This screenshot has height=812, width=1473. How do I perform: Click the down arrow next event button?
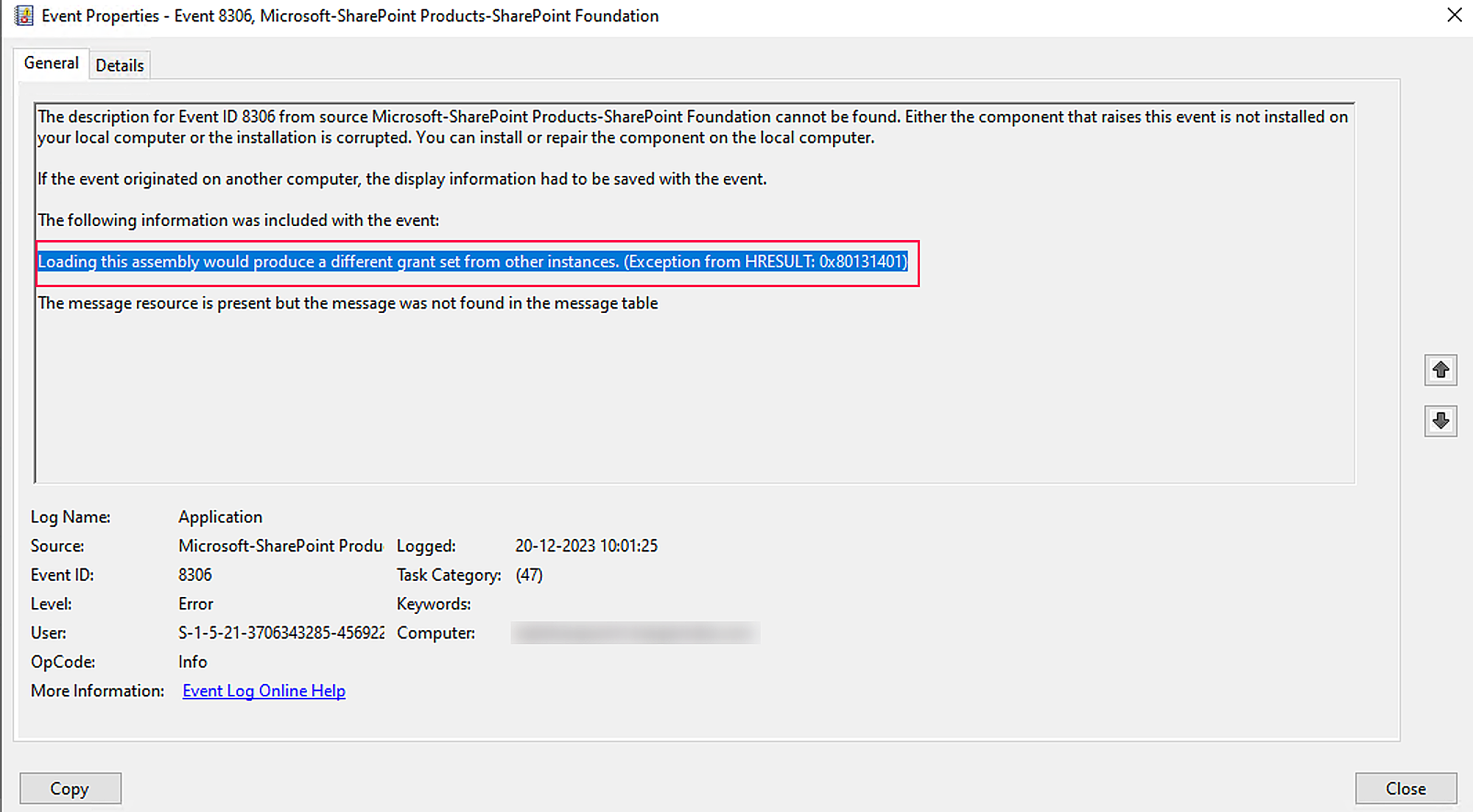point(1440,421)
